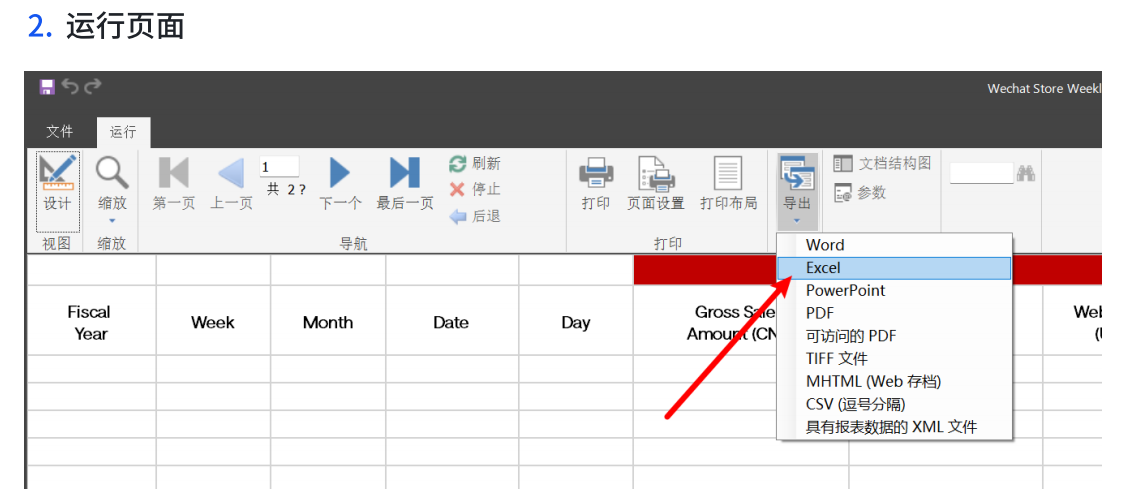Click the page number input field
Viewport: 1125px width, 498px height.
pyautogui.click(x=279, y=167)
